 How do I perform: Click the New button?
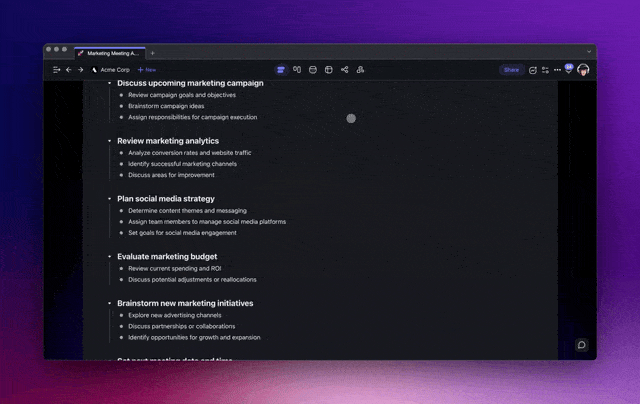pyautogui.click(x=147, y=70)
